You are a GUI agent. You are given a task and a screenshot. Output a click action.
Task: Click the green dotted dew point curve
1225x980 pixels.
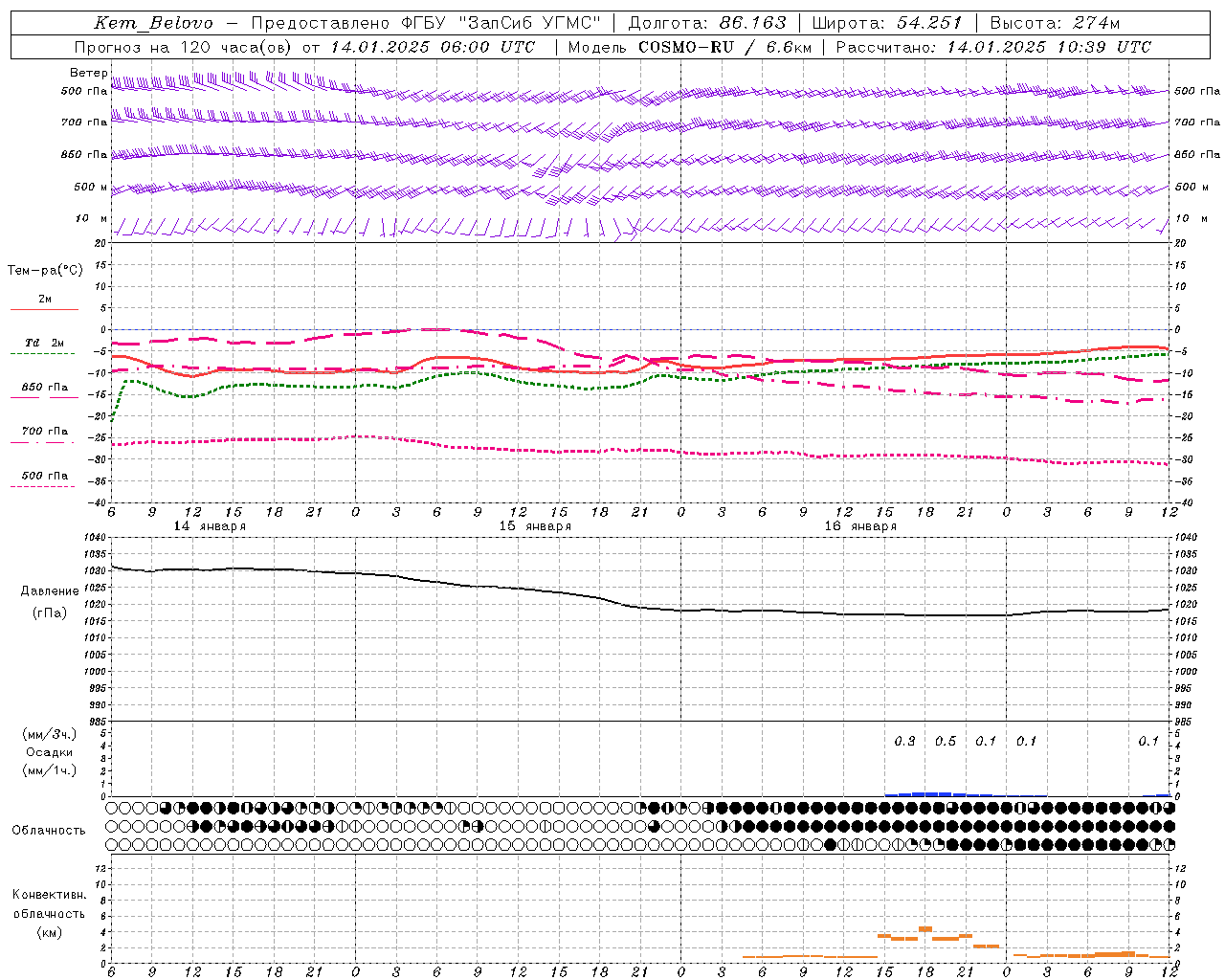pyautogui.click(x=641, y=381)
